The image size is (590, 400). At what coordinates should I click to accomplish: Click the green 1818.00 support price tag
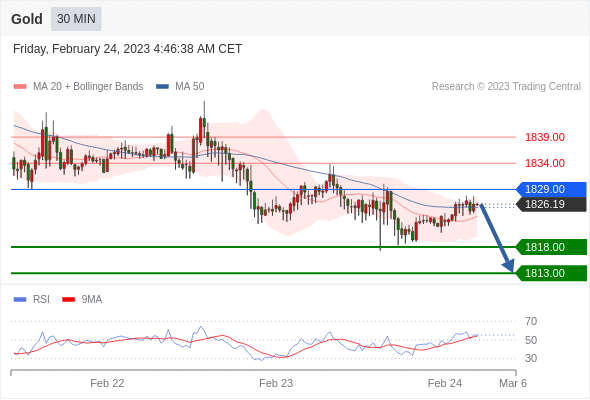coord(552,247)
